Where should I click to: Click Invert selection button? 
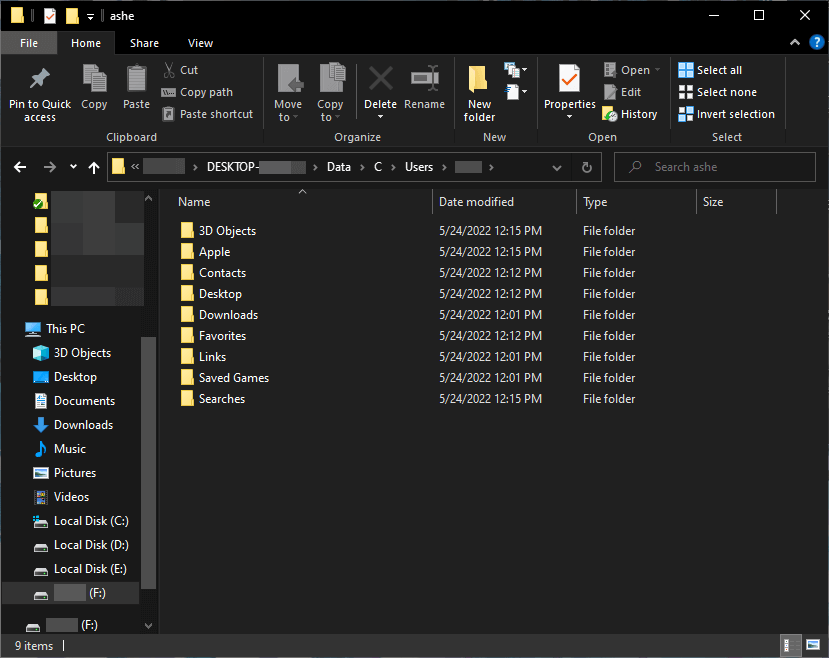click(726, 114)
